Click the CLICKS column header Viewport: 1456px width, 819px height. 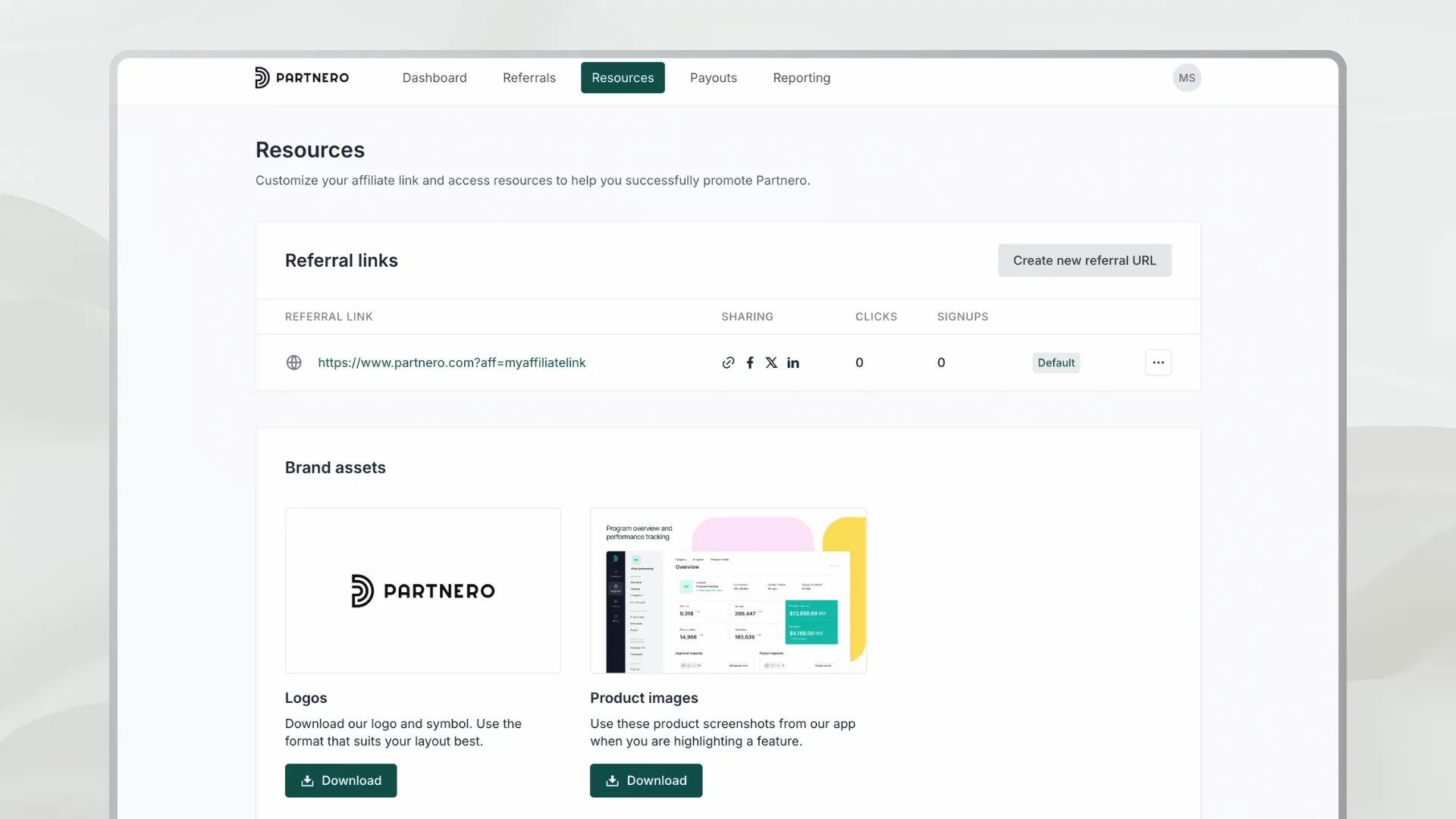(876, 316)
